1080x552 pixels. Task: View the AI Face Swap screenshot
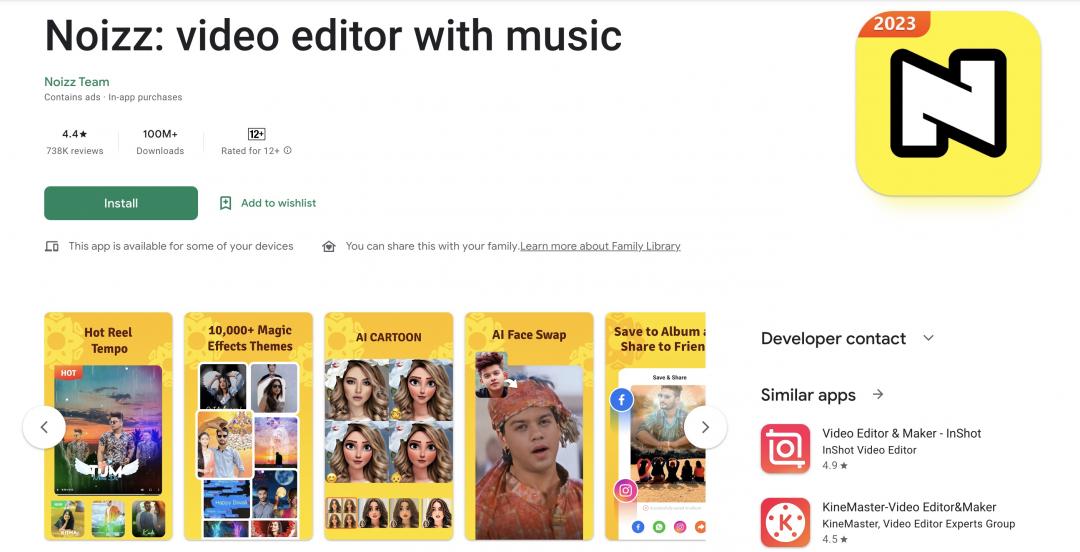click(x=529, y=427)
